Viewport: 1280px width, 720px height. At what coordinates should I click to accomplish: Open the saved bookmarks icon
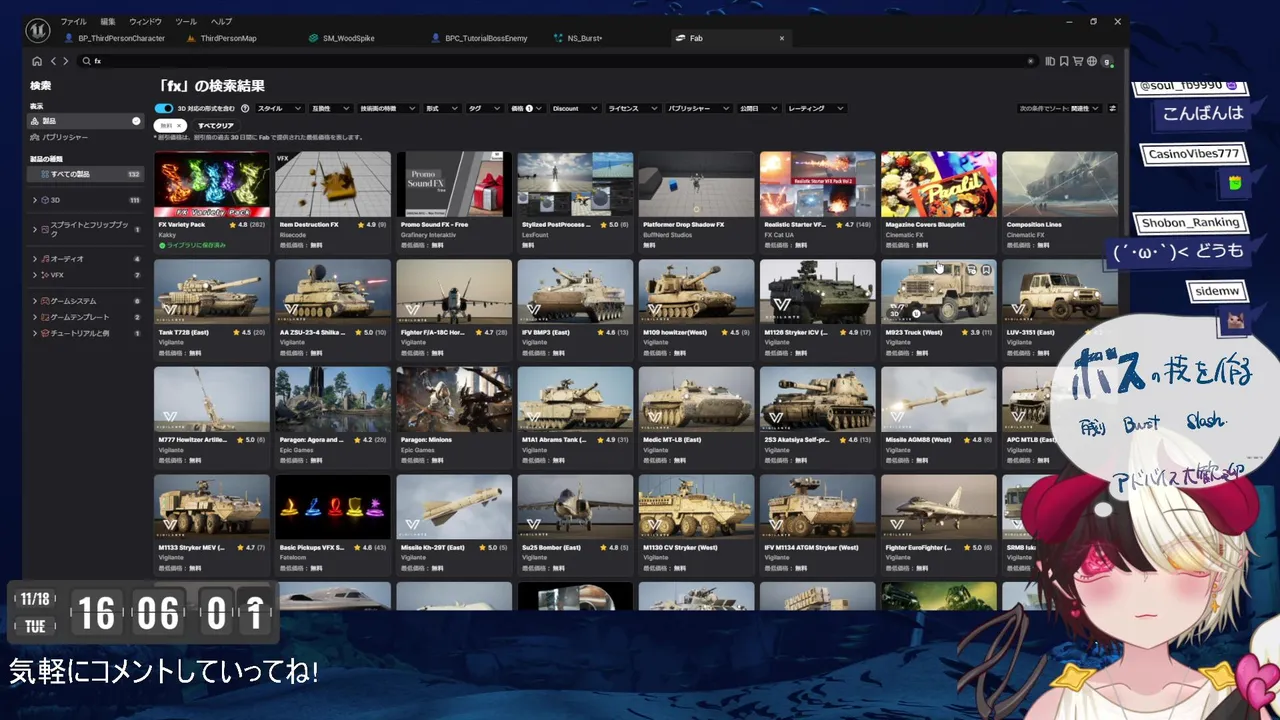1064,61
